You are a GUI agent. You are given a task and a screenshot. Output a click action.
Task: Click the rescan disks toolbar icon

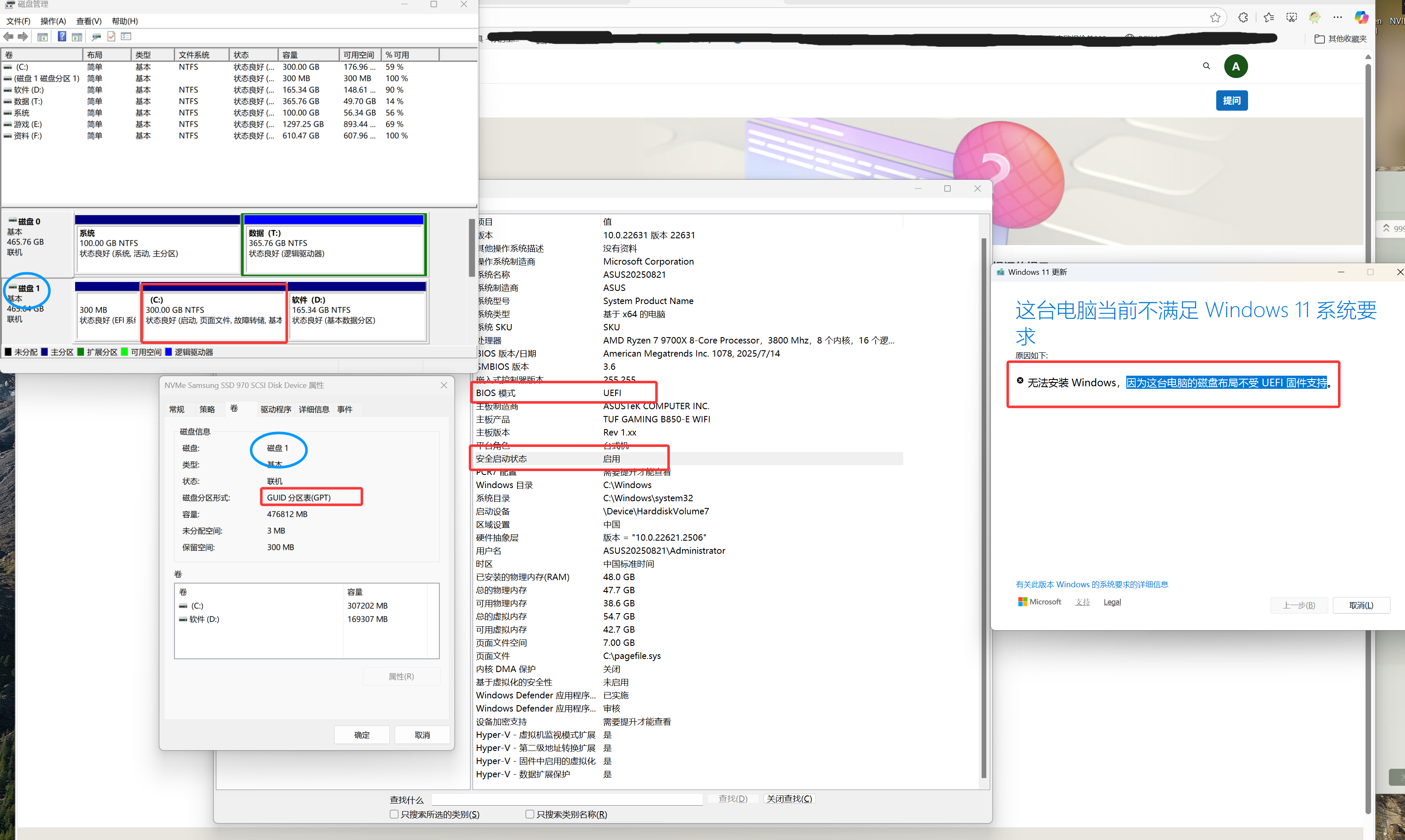(96, 37)
